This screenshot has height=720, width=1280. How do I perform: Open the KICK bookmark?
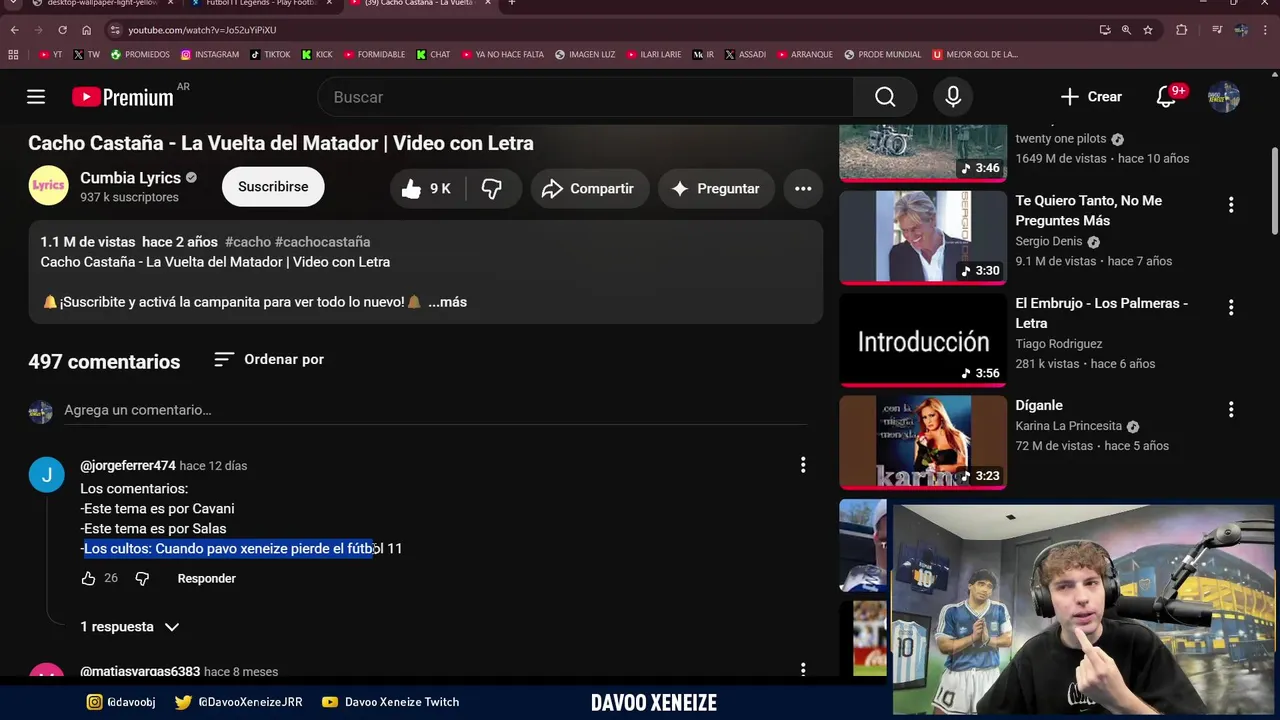click(x=317, y=55)
